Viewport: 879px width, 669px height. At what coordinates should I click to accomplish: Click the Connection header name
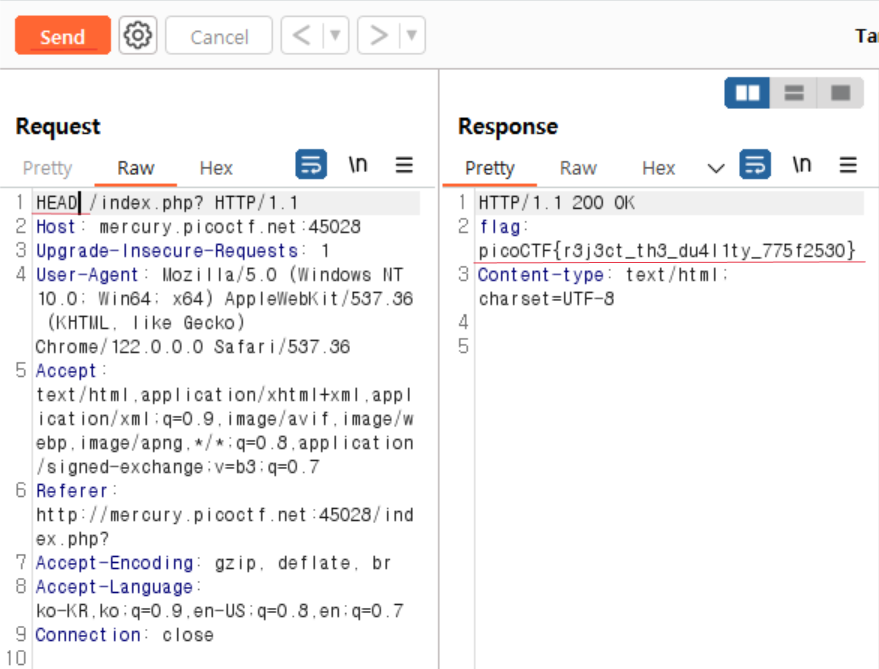click(x=88, y=635)
